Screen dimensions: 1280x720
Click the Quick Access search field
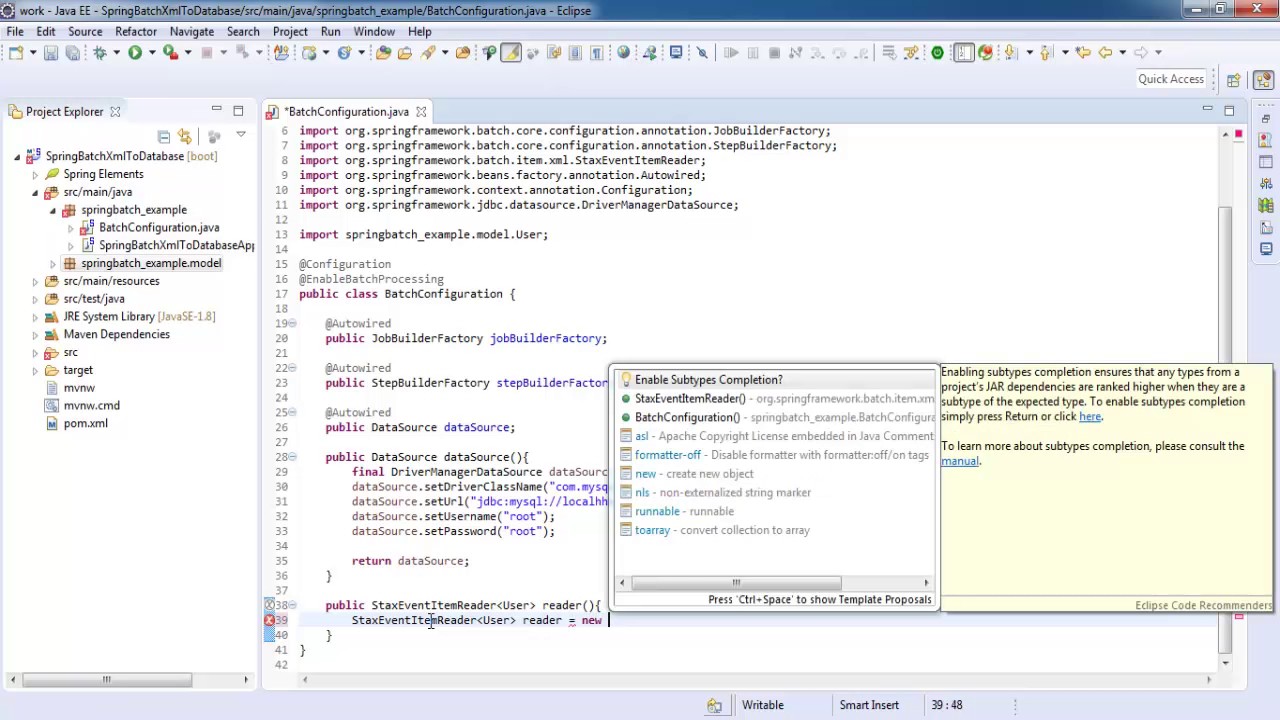(x=1170, y=79)
